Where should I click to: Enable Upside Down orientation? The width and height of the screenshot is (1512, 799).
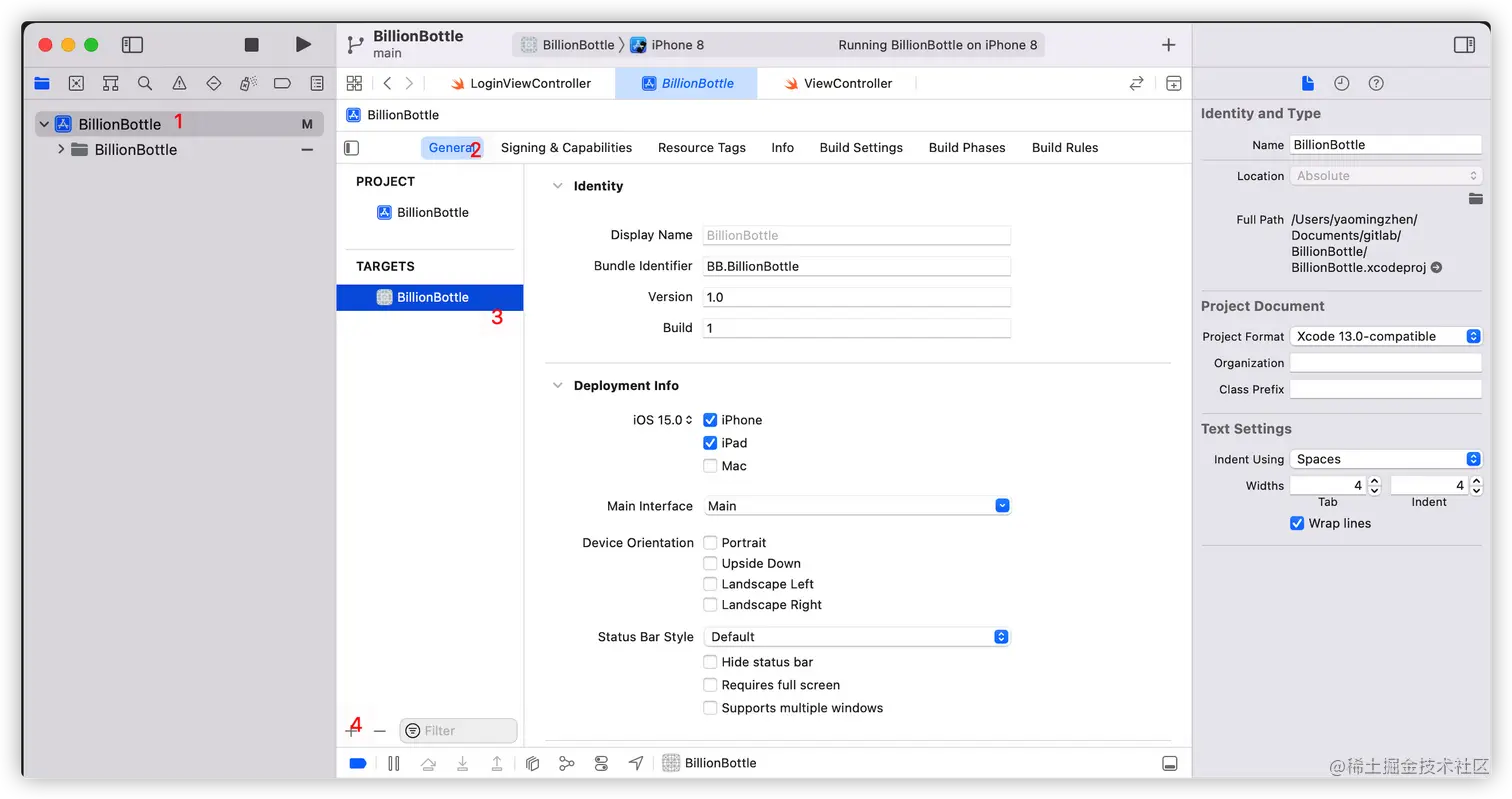tap(710, 564)
